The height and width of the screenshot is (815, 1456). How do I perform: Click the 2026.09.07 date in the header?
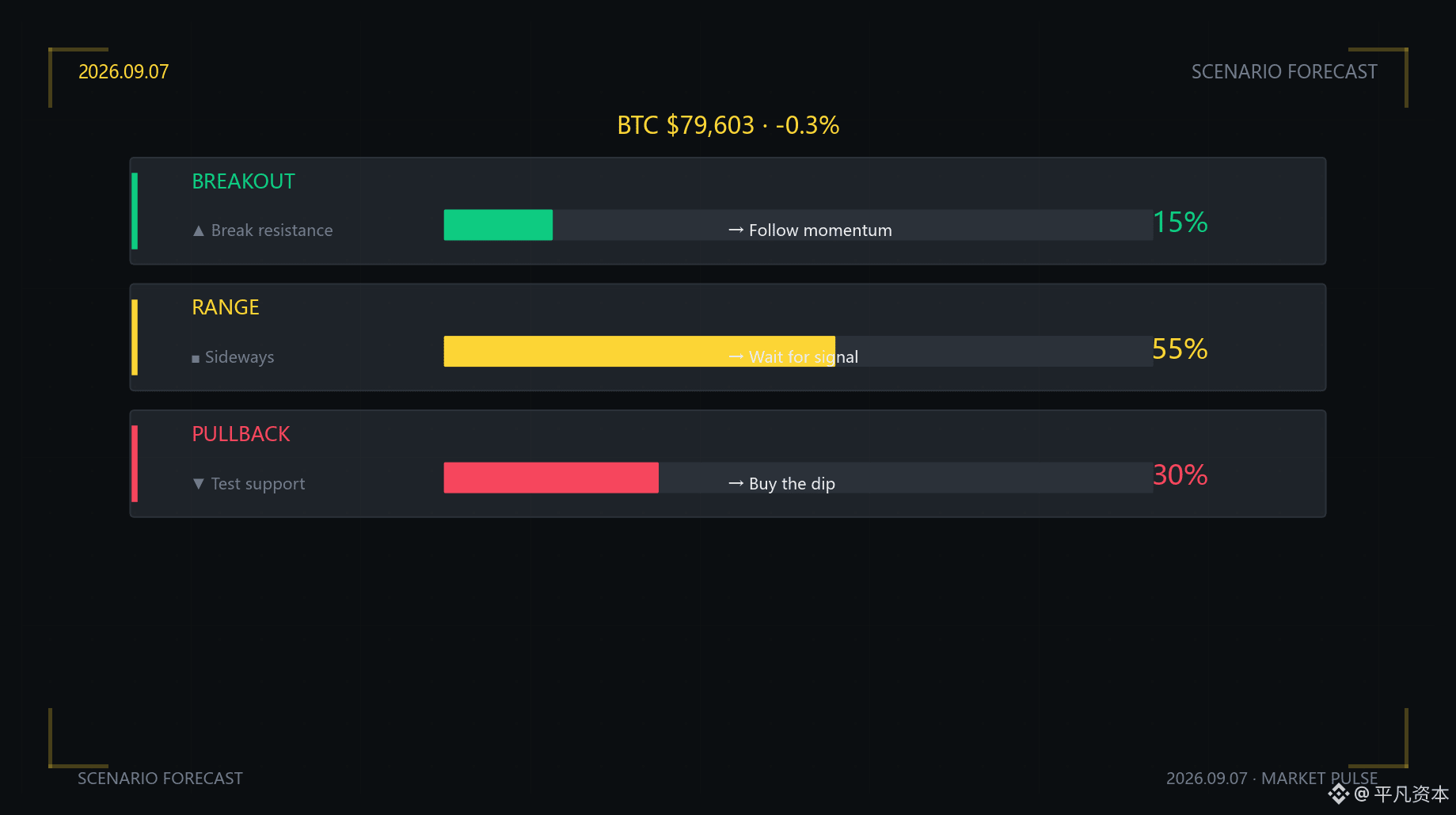pyautogui.click(x=124, y=71)
